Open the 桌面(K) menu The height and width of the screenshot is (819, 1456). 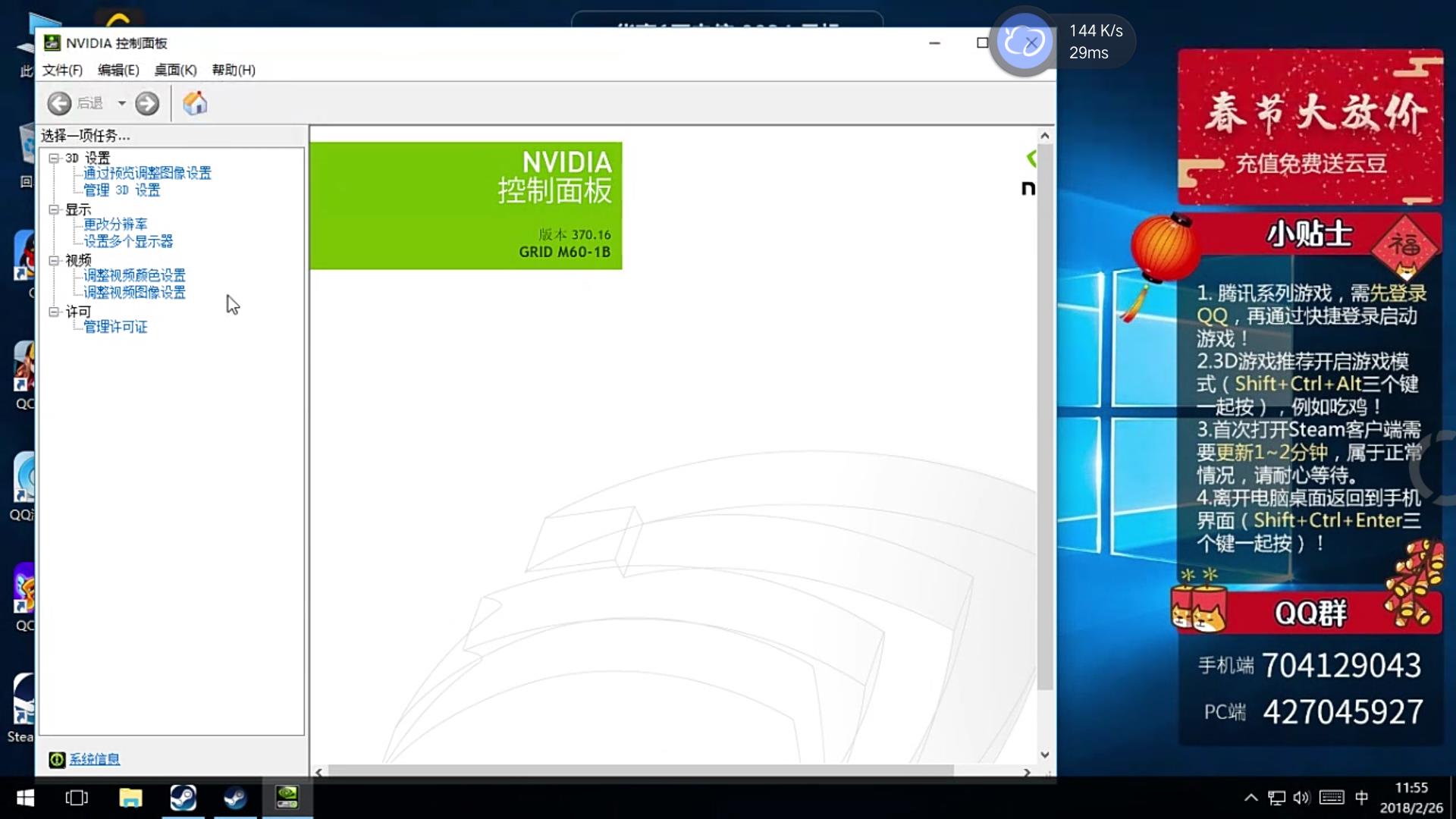click(x=175, y=70)
